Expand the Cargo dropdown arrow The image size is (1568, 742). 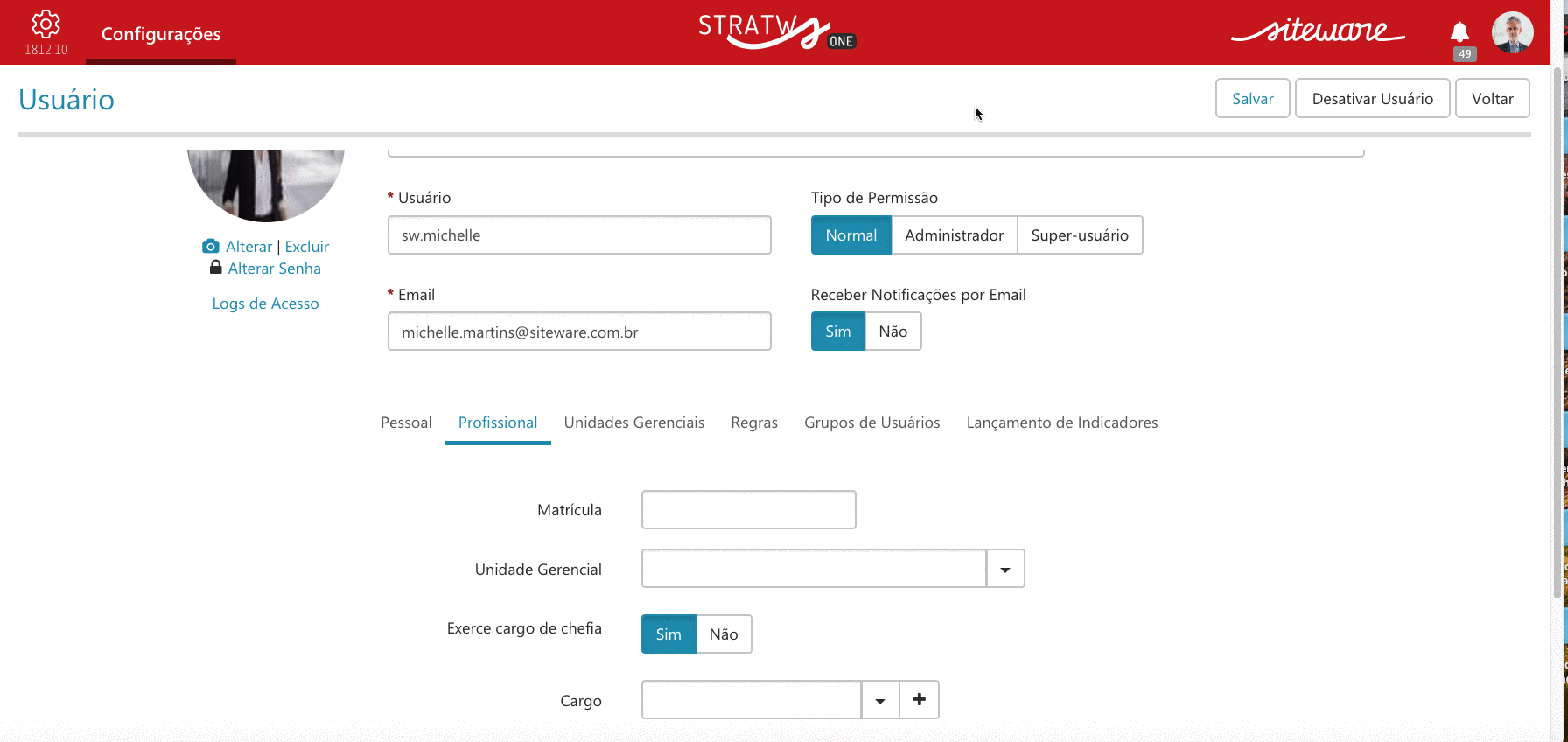880,700
